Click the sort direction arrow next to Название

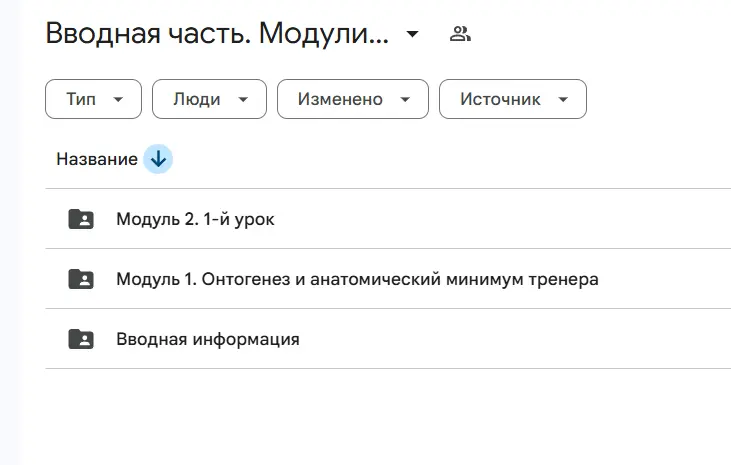pos(158,159)
